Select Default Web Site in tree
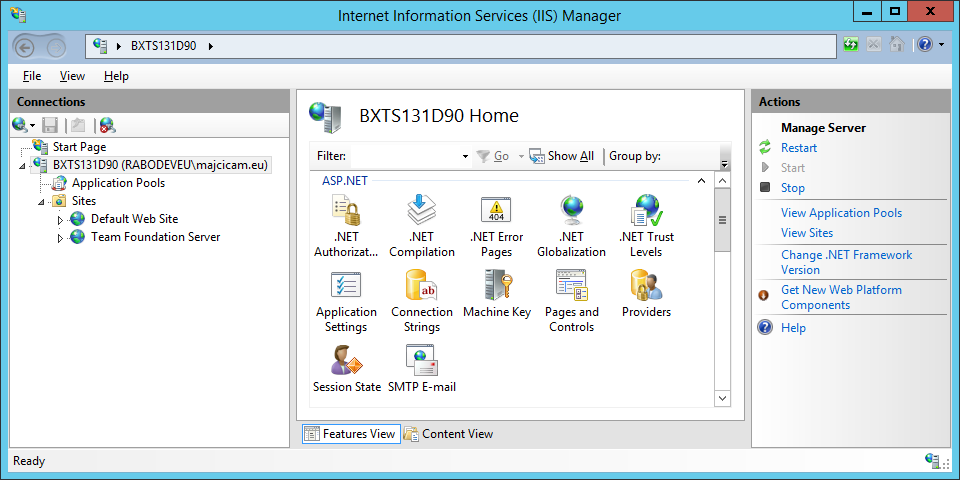960x480 pixels. (135, 219)
